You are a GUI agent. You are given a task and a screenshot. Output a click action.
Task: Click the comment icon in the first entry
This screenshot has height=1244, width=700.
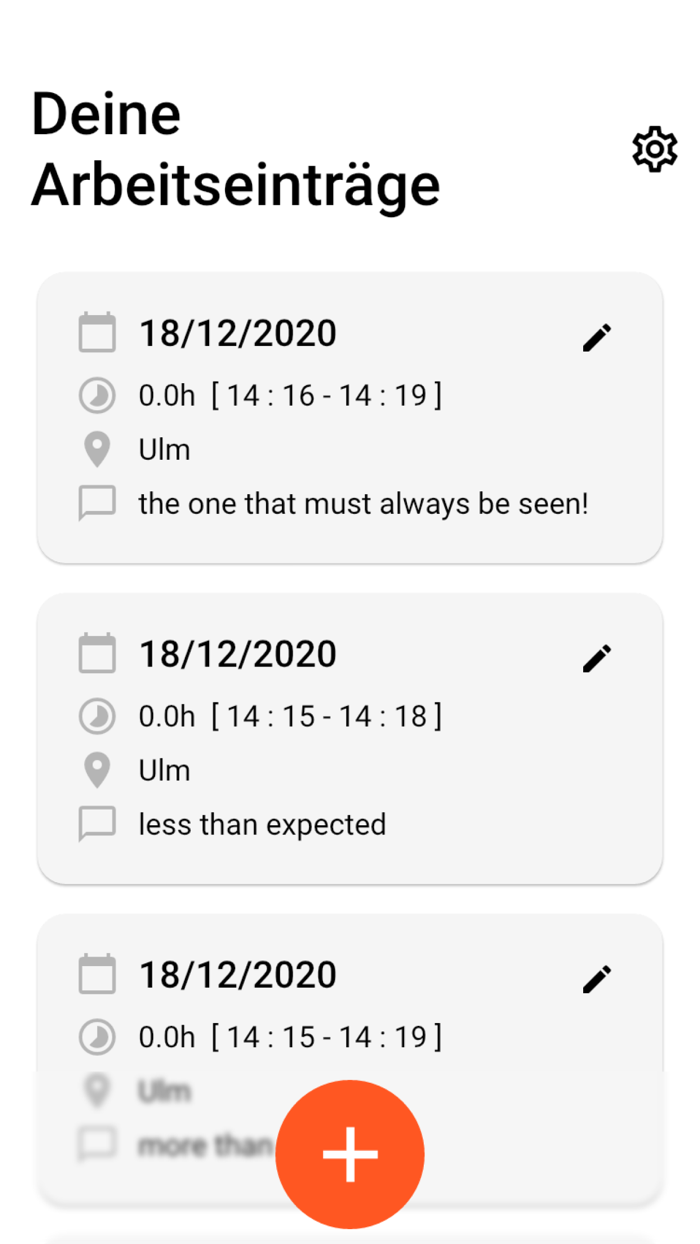(x=97, y=504)
